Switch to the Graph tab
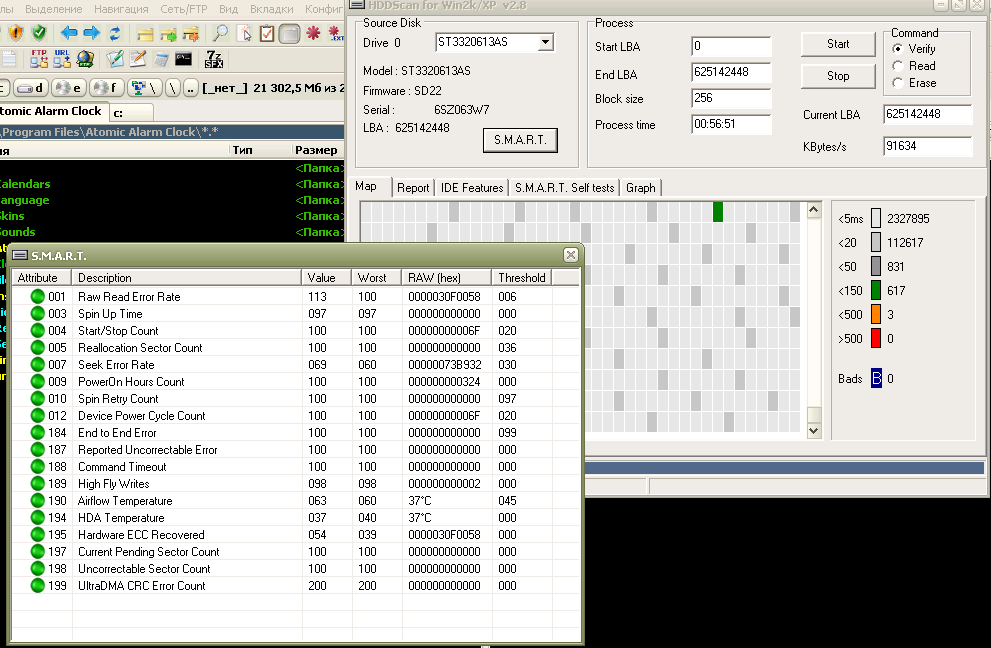This screenshot has height=648, width=991. (640, 188)
